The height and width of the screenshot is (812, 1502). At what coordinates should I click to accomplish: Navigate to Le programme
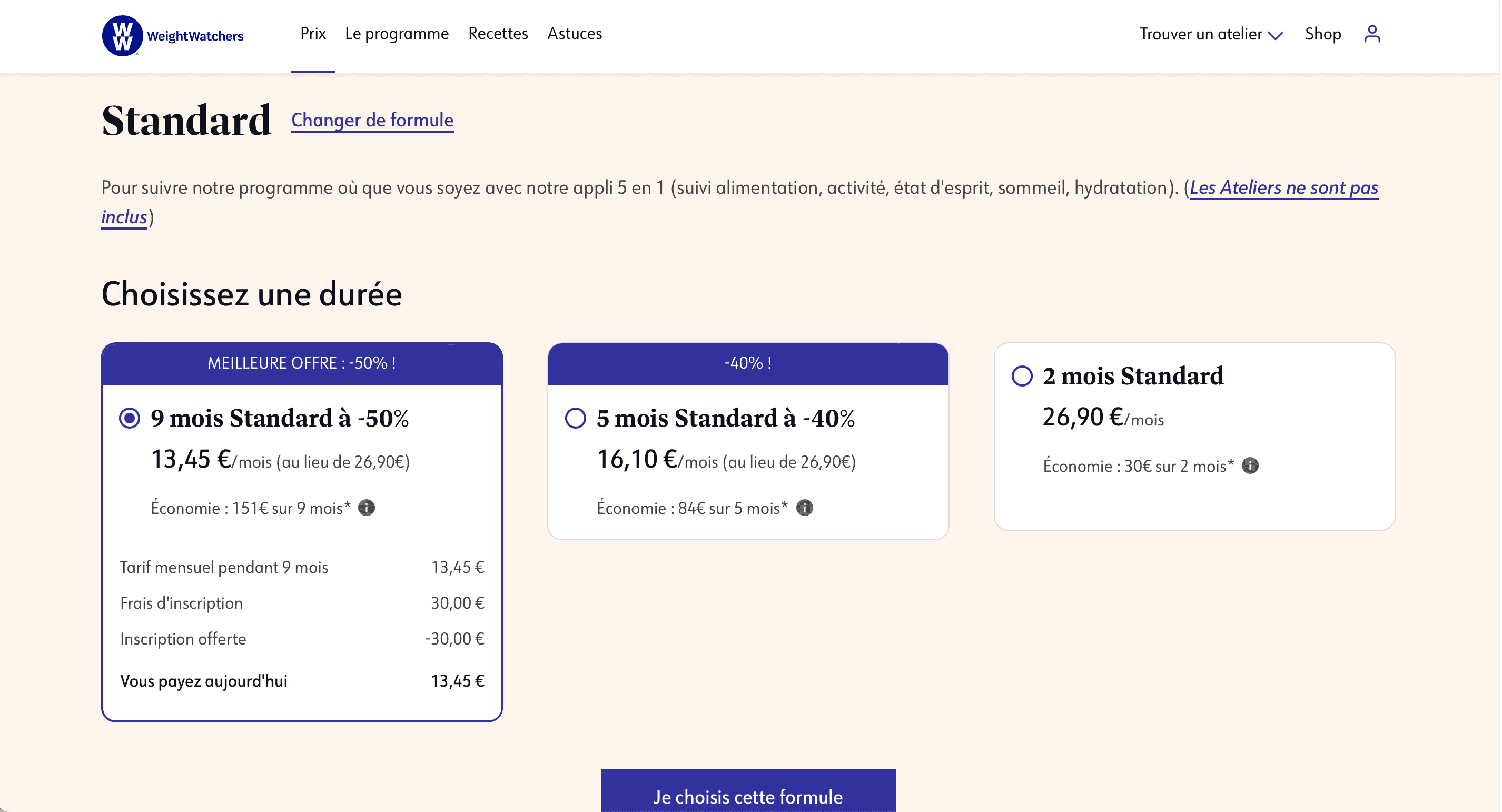(x=397, y=34)
